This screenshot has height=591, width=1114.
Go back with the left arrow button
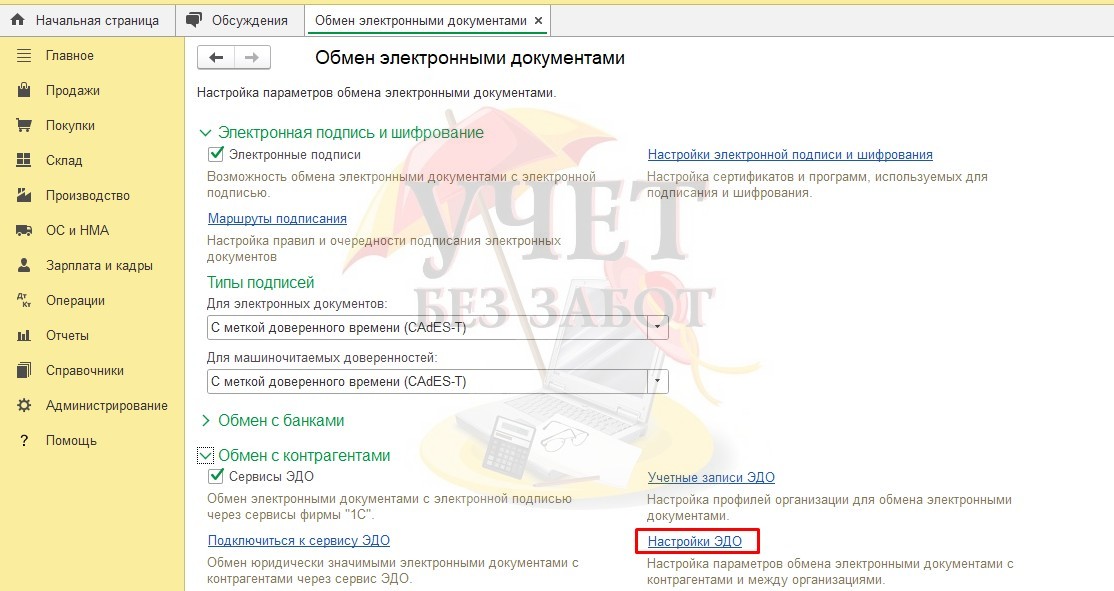pyautogui.click(x=216, y=58)
